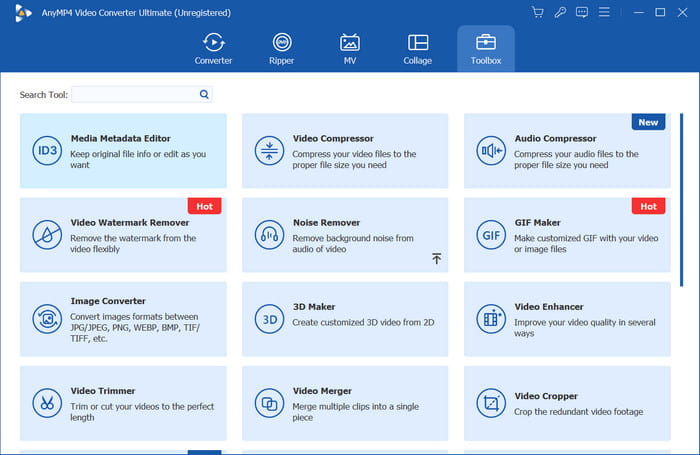
Task: Click the 'Search Tool:' label
Action: pyautogui.click(x=43, y=95)
